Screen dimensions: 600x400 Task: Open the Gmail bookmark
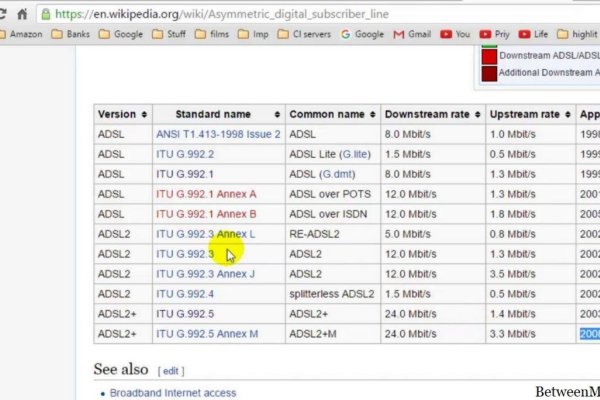coord(412,34)
